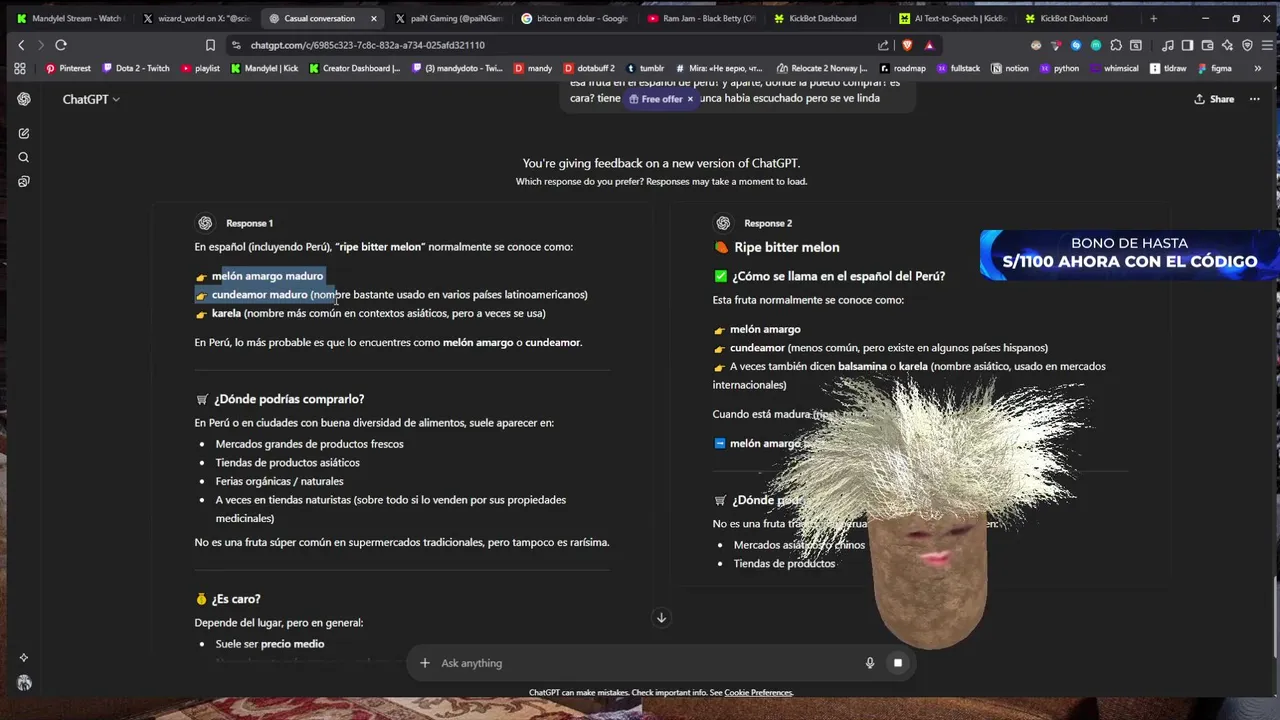Screen dimensions: 1280x720
Task: Go back with the browser back arrow
Action: click(21, 45)
